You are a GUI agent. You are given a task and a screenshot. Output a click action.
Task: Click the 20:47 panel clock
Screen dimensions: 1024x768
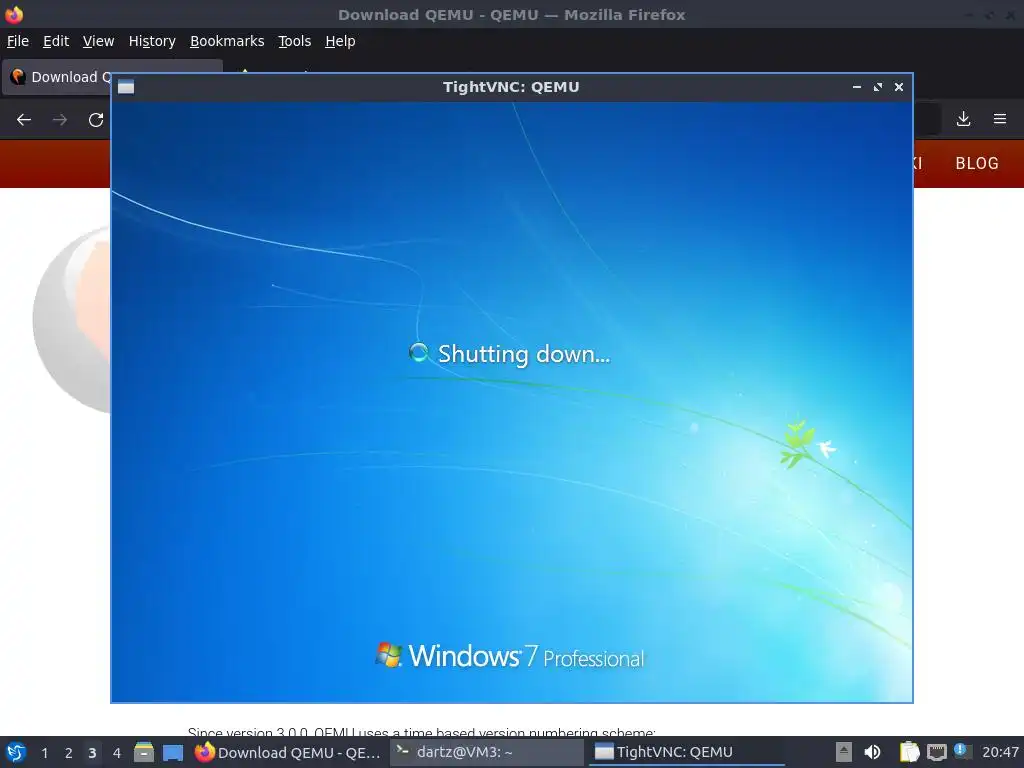click(x=1000, y=752)
